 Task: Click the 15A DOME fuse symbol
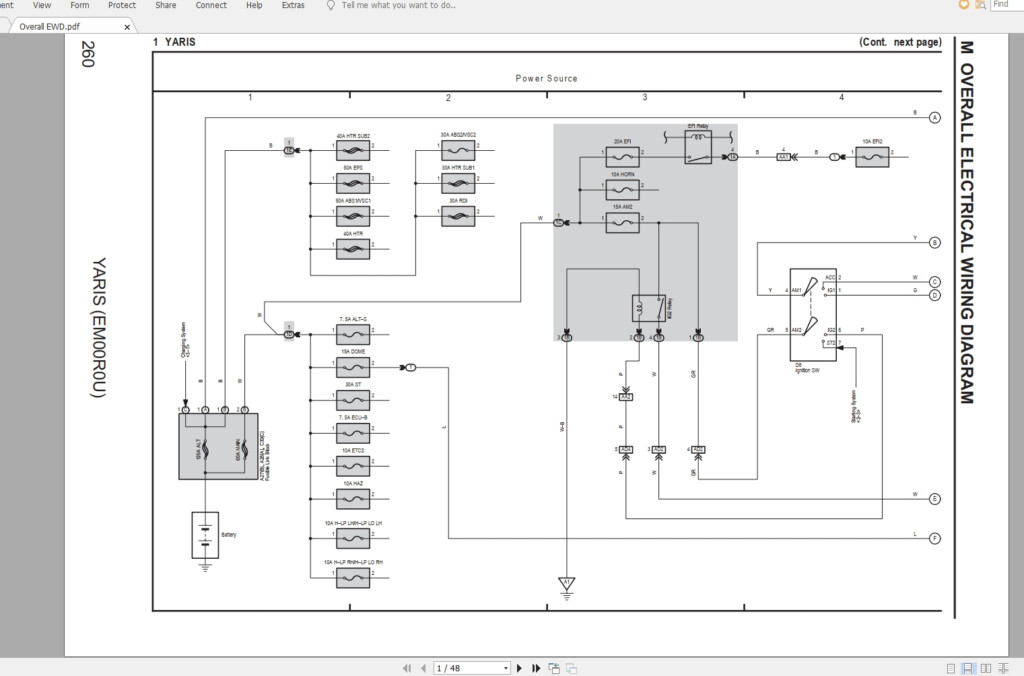[353, 368]
